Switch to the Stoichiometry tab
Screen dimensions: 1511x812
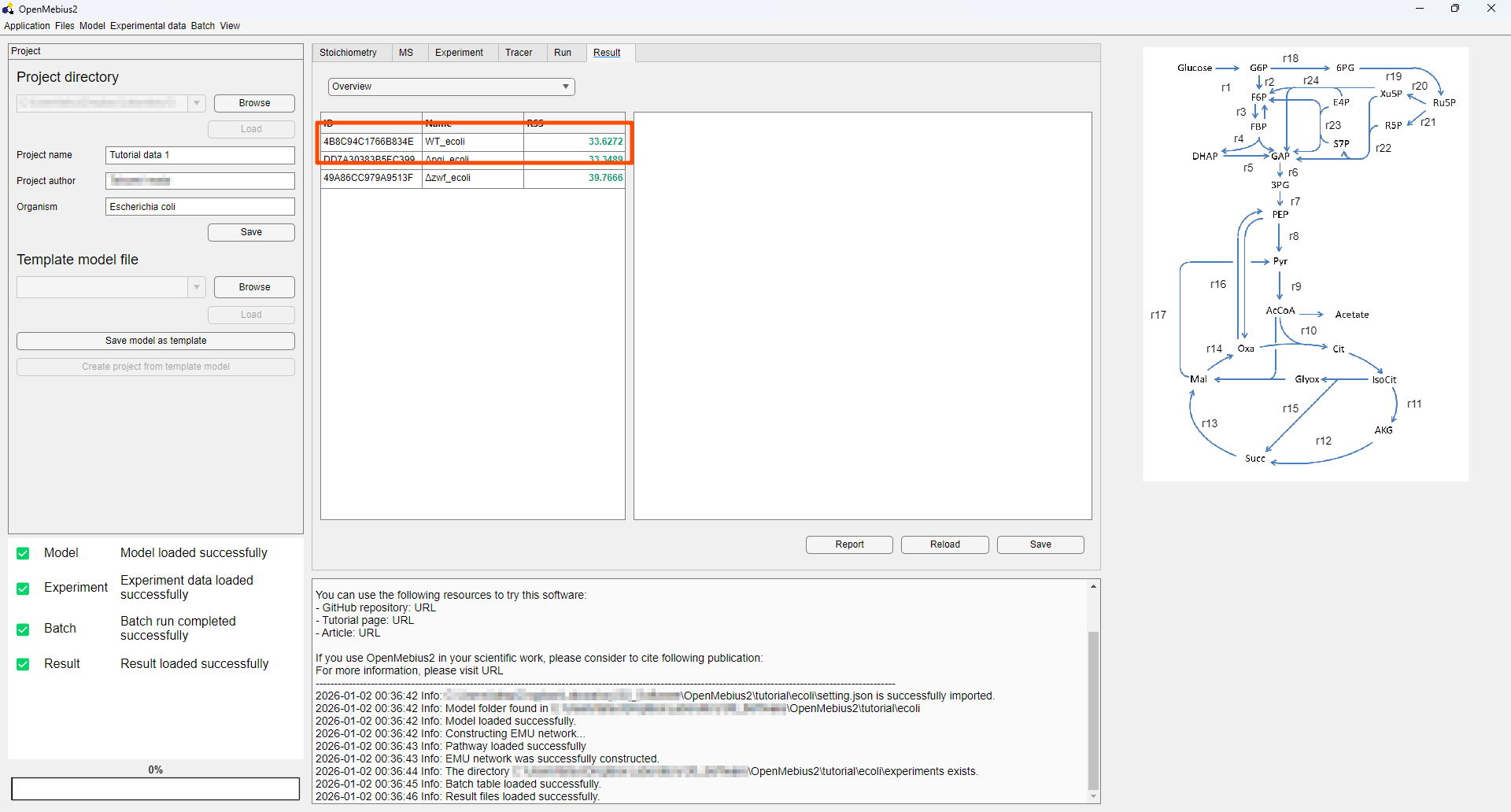[x=348, y=53]
